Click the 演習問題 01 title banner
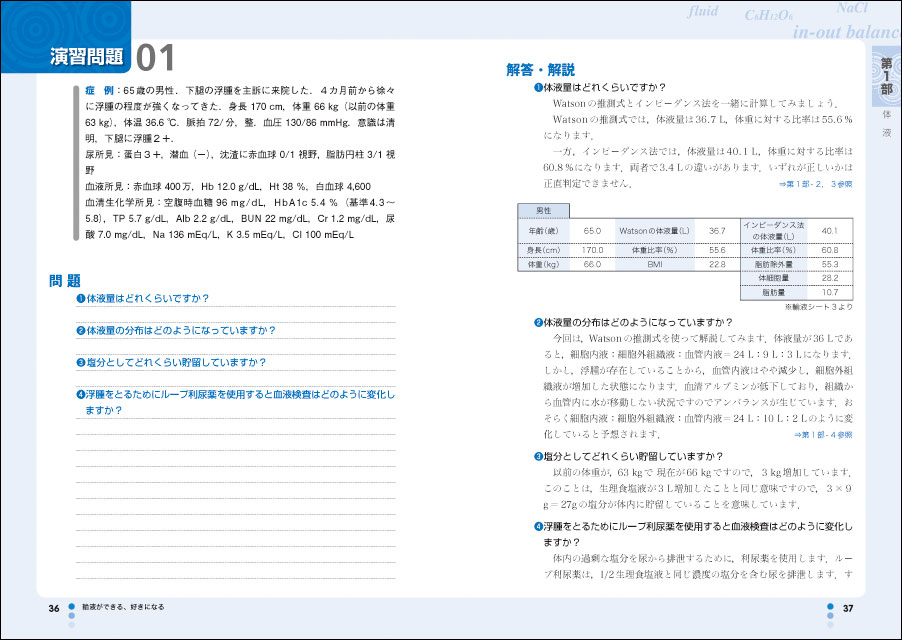The height and width of the screenshot is (640, 902). pyautogui.click(x=116, y=57)
